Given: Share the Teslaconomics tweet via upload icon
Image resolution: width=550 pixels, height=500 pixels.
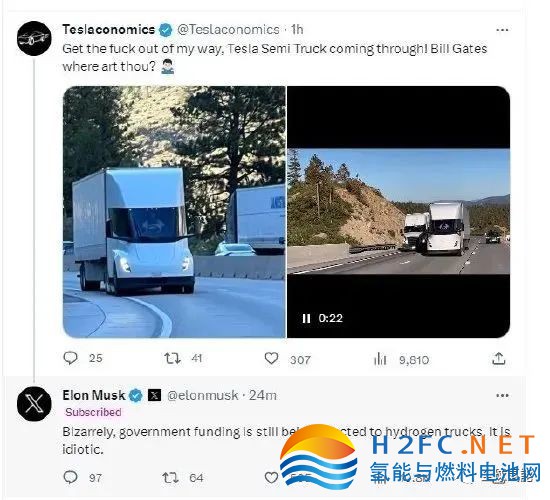Looking at the screenshot, I should click(x=498, y=359).
